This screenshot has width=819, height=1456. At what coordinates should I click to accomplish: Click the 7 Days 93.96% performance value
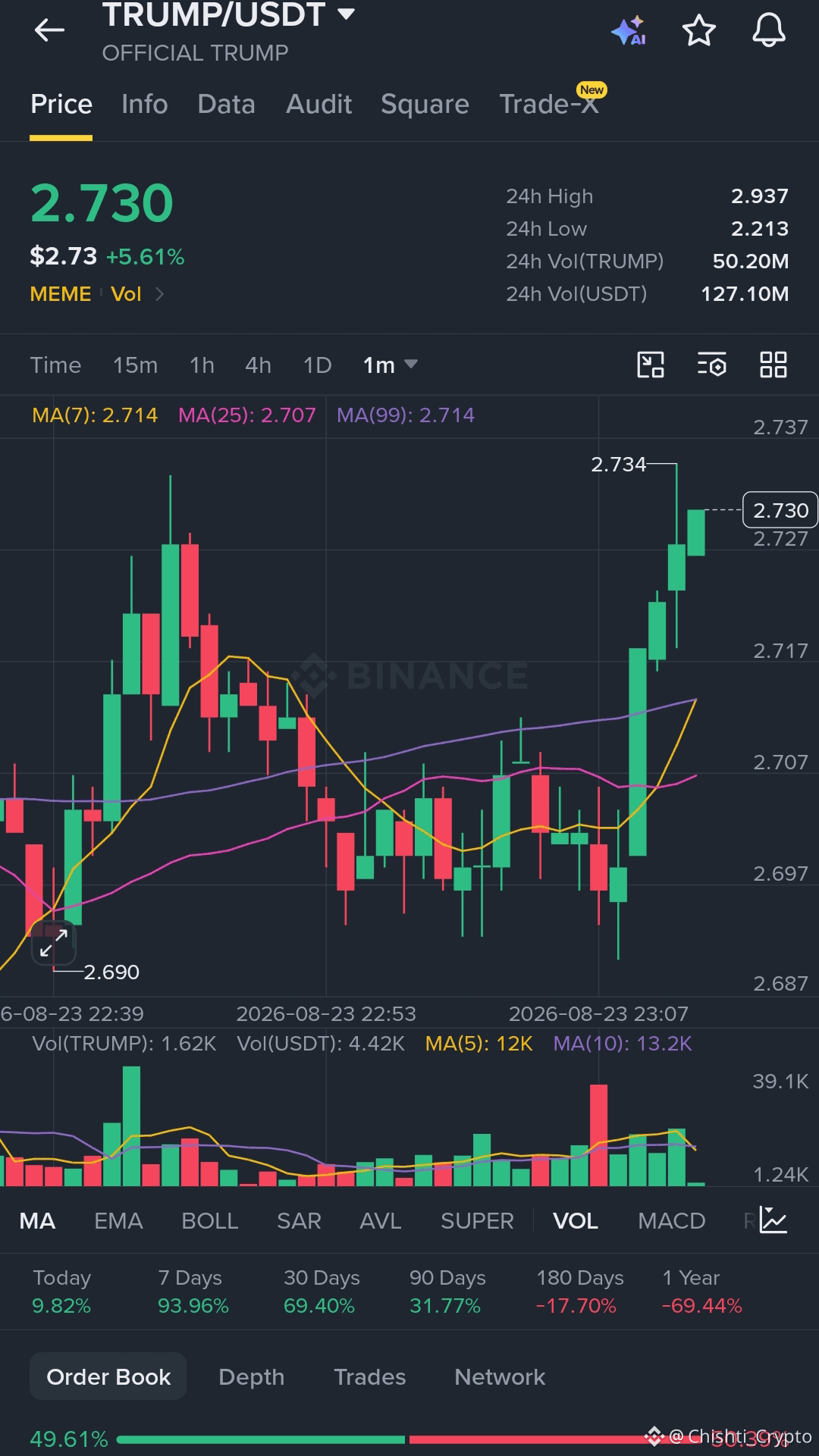pyautogui.click(x=193, y=1306)
